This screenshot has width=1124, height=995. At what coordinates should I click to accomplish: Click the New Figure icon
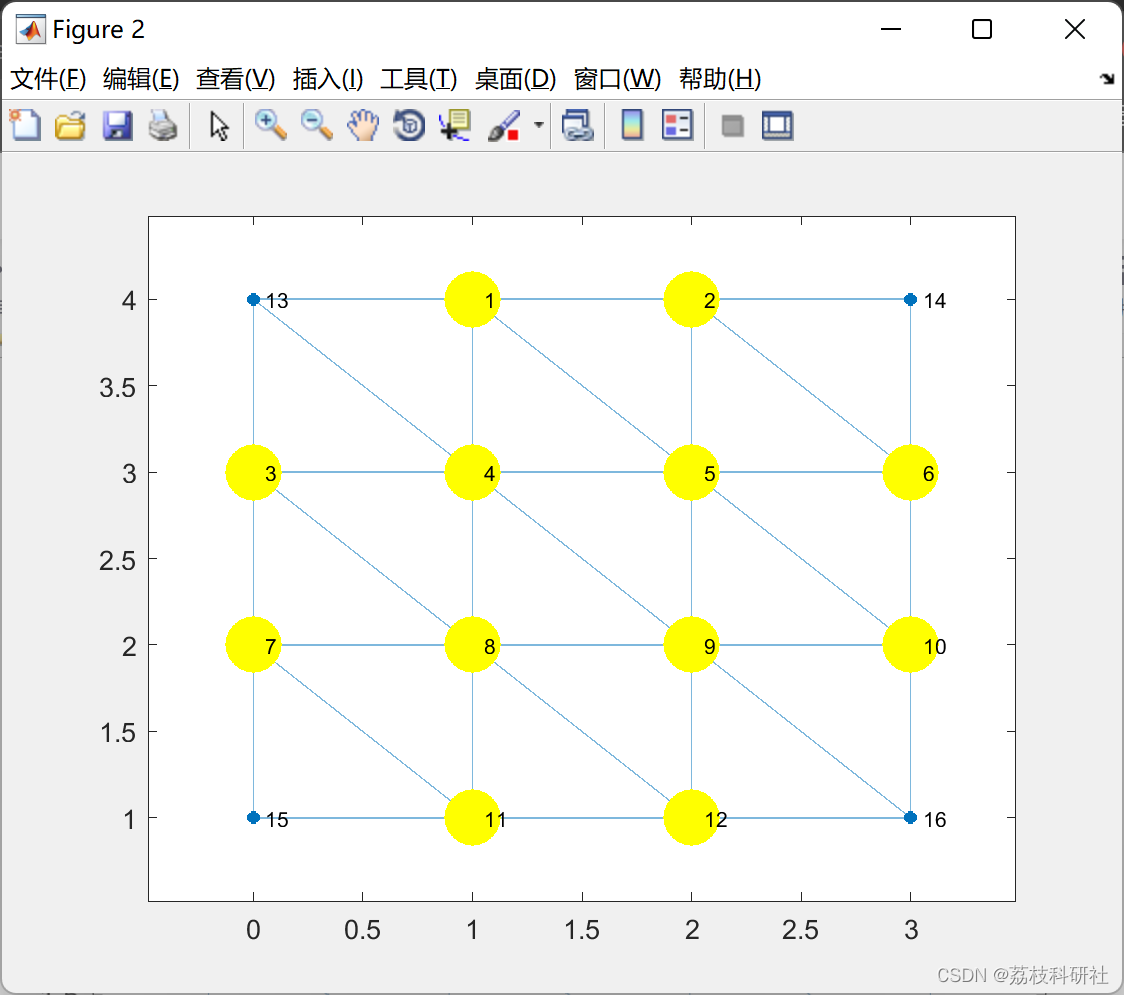[25, 125]
